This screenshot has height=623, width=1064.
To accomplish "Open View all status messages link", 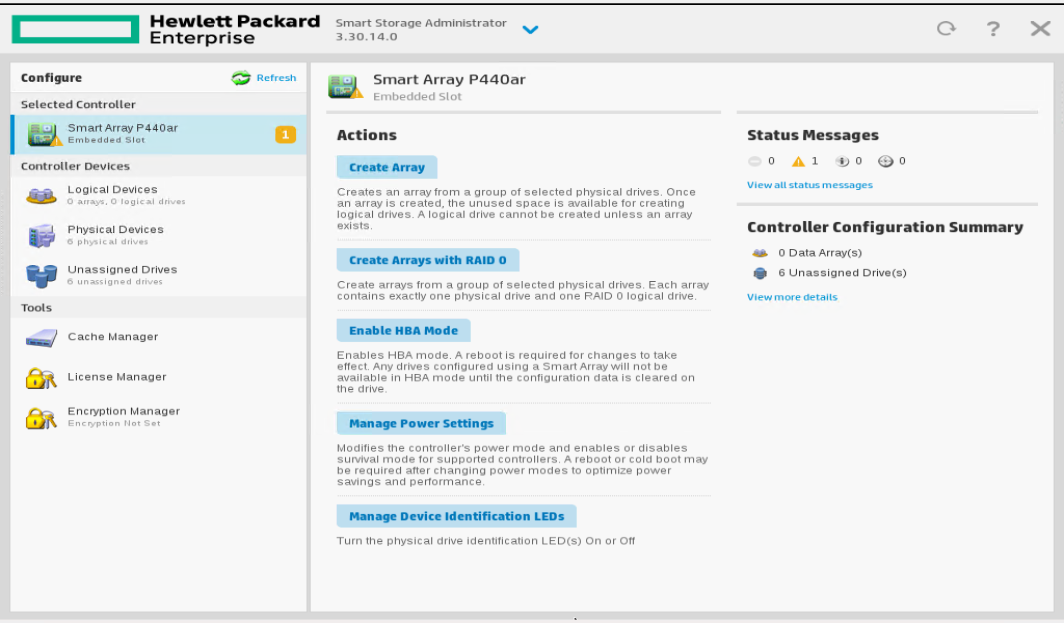I will coord(810,185).
